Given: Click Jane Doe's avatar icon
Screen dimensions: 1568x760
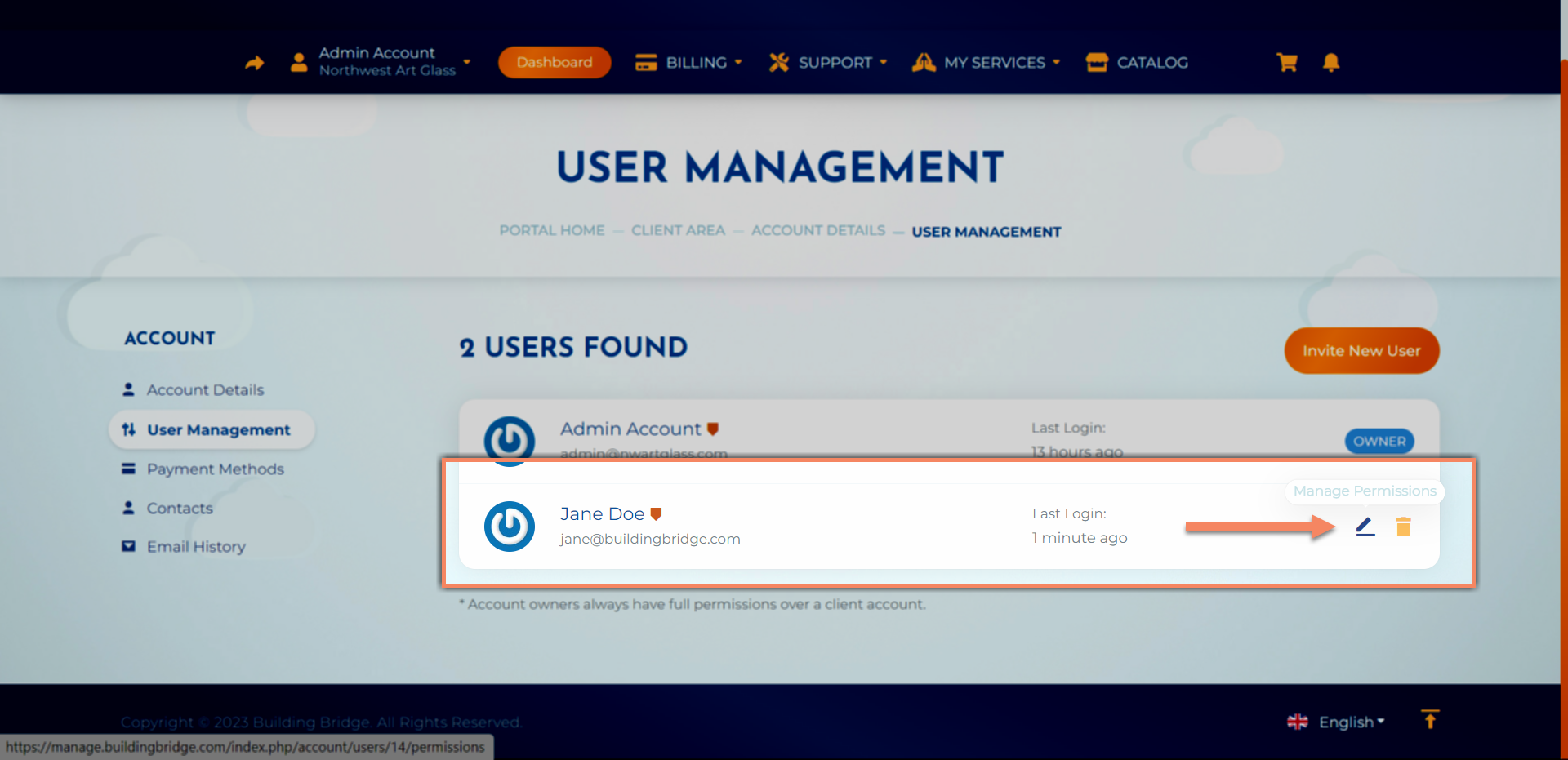Looking at the screenshot, I should (x=510, y=527).
